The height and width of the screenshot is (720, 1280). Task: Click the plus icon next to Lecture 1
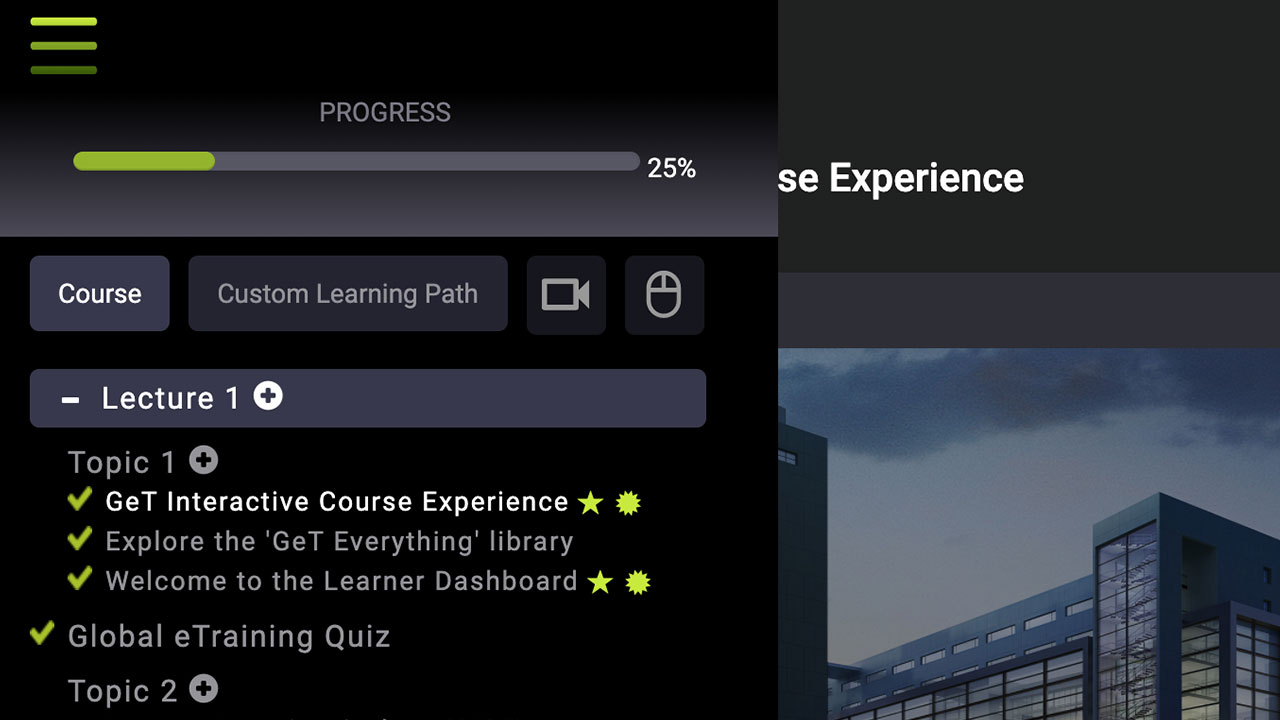coord(268,396)
